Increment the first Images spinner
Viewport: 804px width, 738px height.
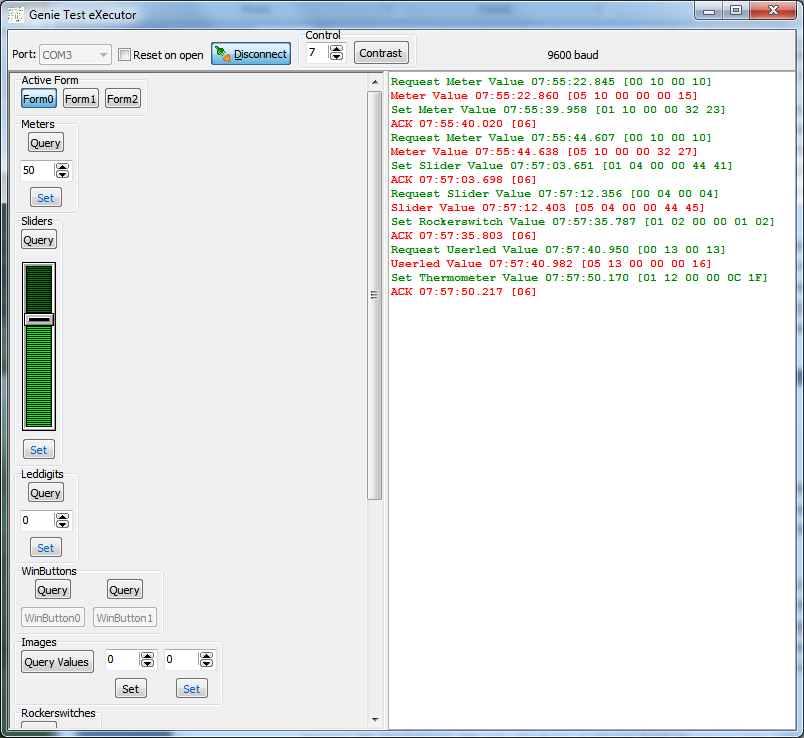pyautogui.click(x=147, y=656)
